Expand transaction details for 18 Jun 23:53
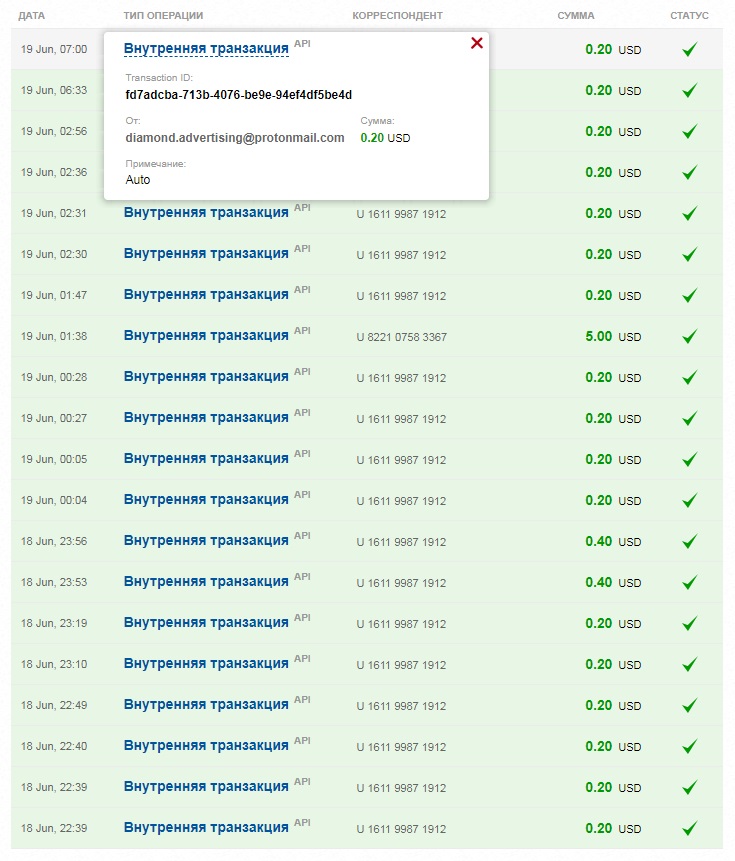This screenshot has height=861, width=735. click(x=206, y=582)
